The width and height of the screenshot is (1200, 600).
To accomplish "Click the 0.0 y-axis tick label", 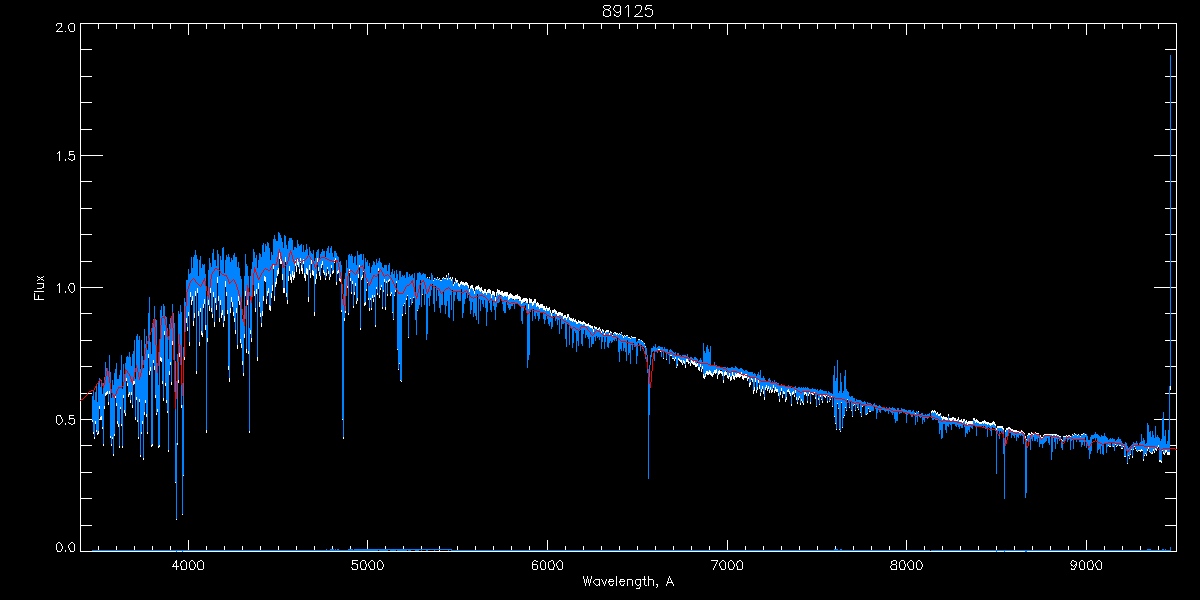I will [64, 547].
